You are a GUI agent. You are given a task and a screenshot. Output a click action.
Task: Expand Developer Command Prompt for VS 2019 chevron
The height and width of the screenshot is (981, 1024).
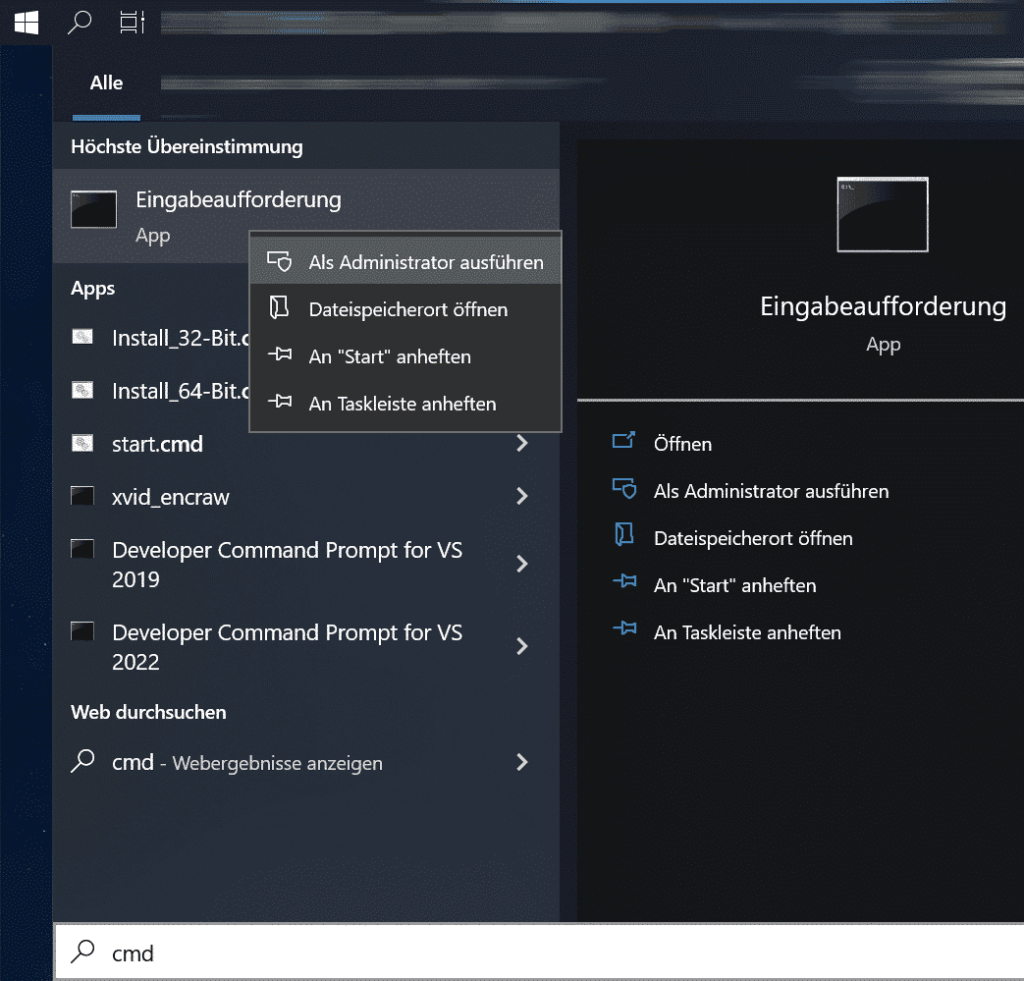coord(521,564)
